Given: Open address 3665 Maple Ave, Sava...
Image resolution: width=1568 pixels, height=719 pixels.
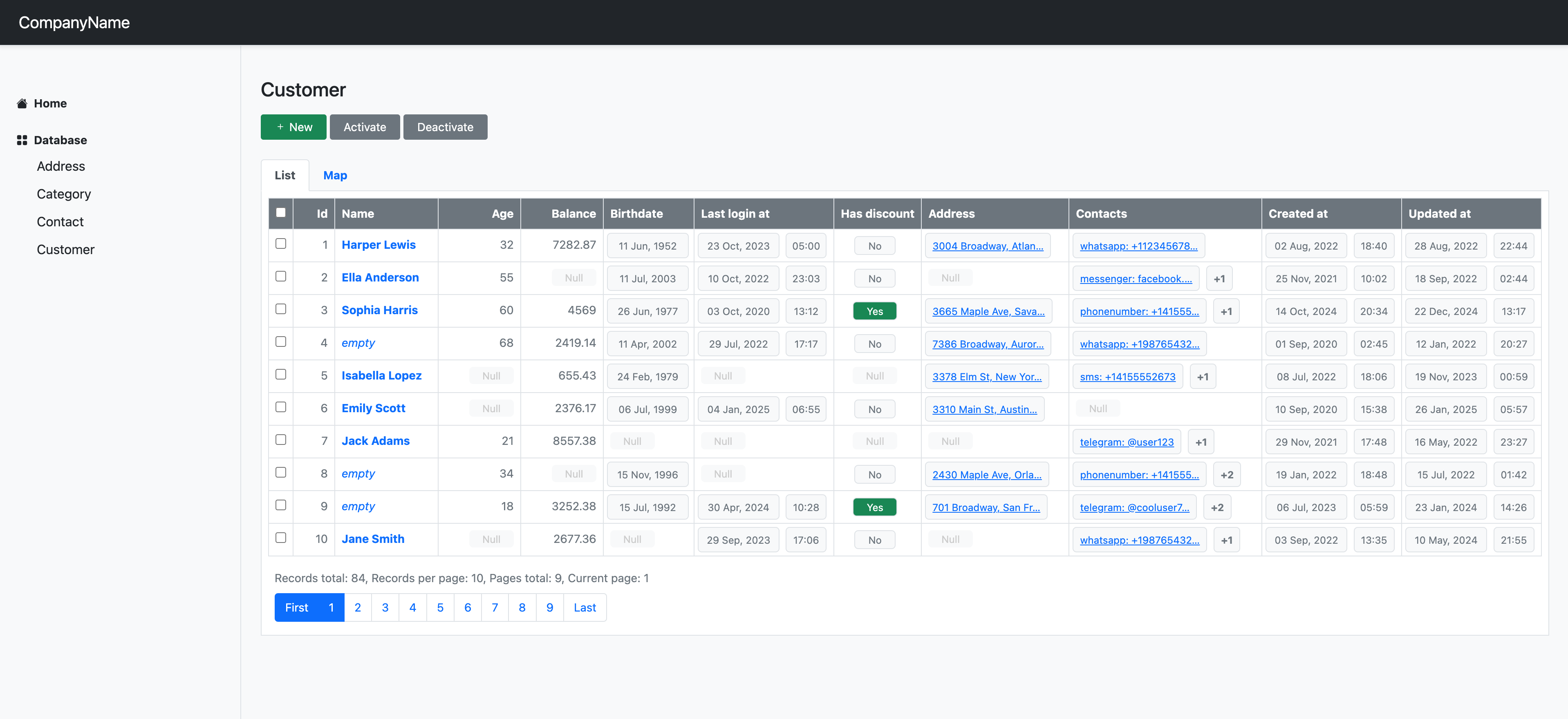Looking at the screenshot, I should (988, 311).
